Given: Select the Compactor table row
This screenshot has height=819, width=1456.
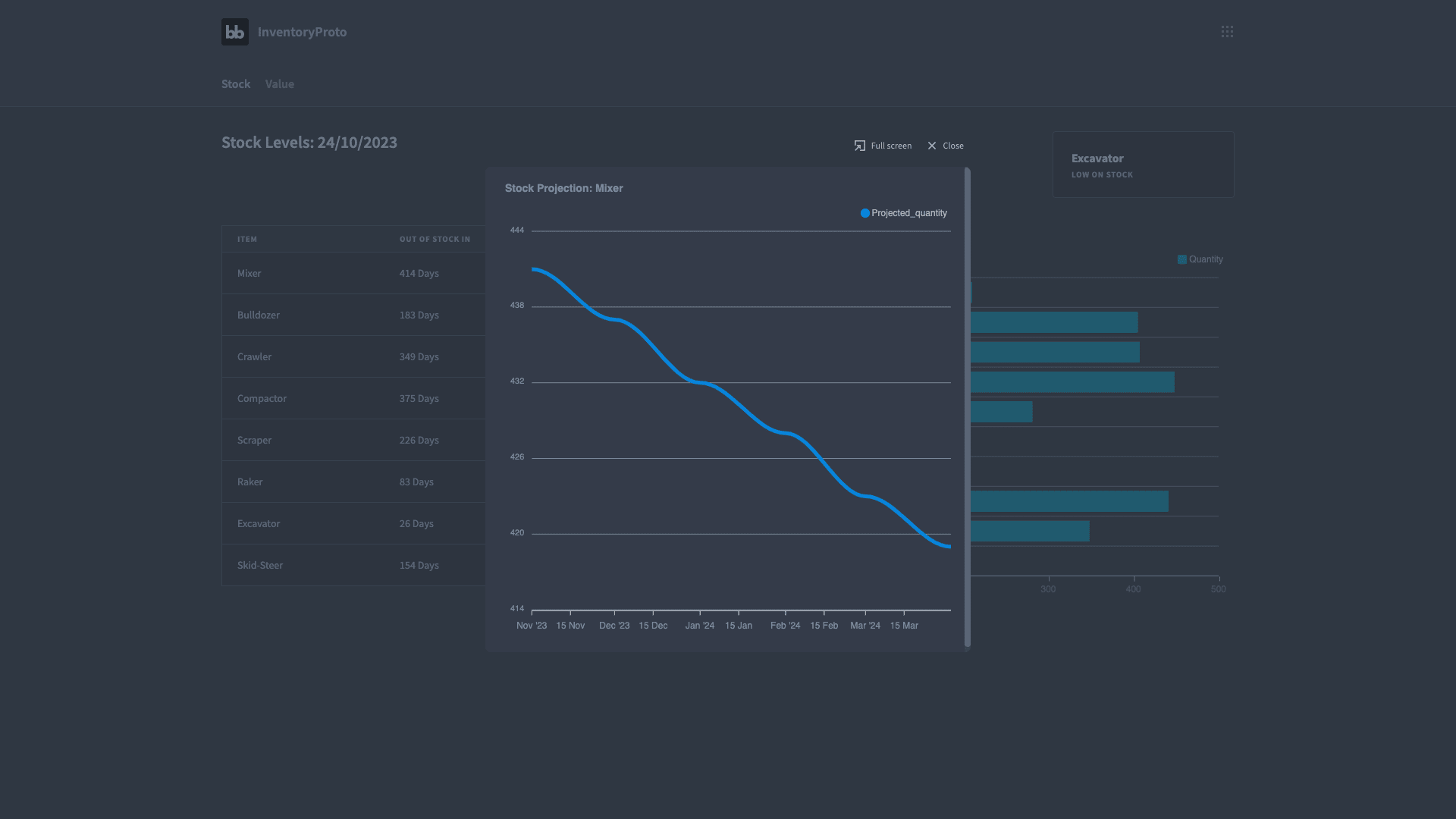Looking at the screenshot, I should (x=353, y=398).
